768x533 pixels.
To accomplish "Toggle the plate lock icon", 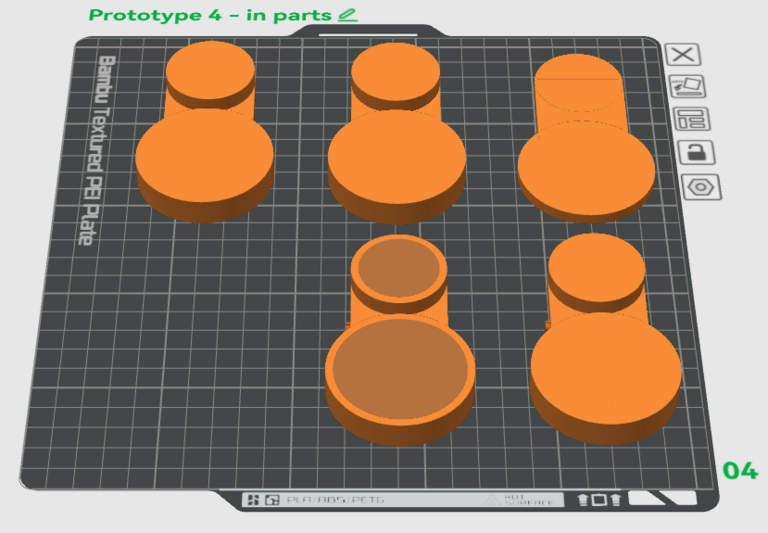I will click(696, 152).
